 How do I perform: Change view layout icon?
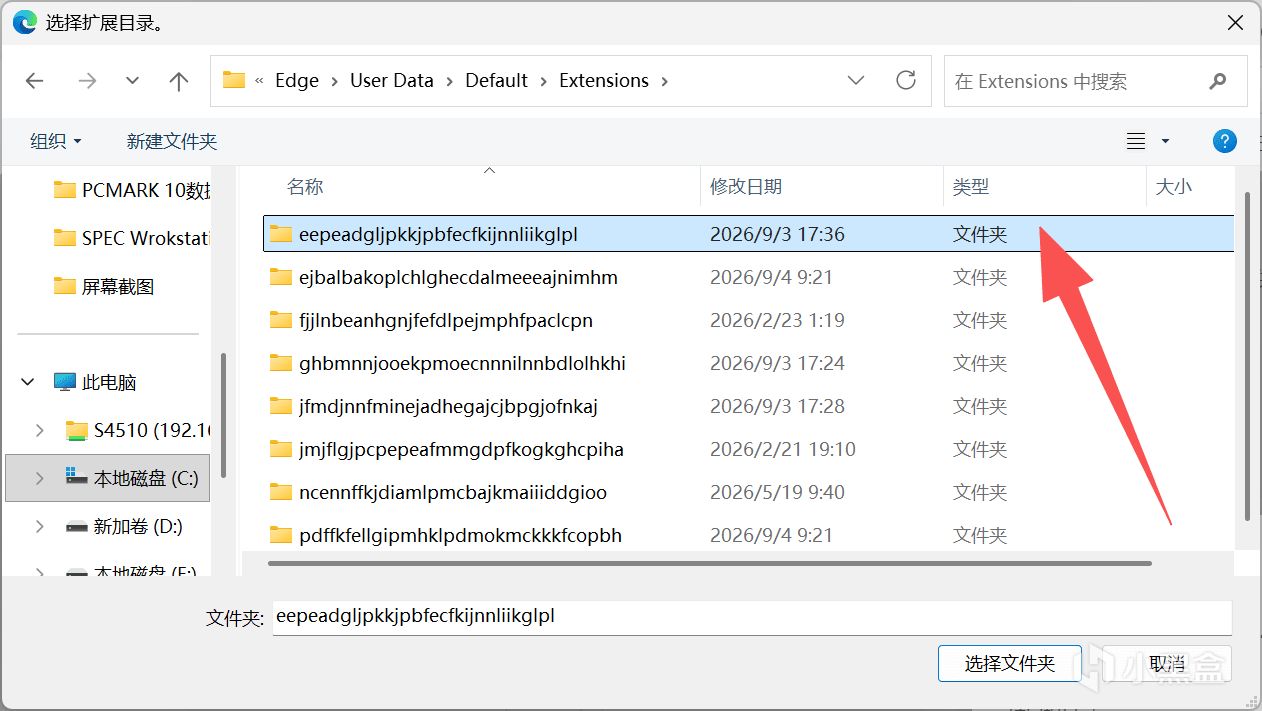1136,141
